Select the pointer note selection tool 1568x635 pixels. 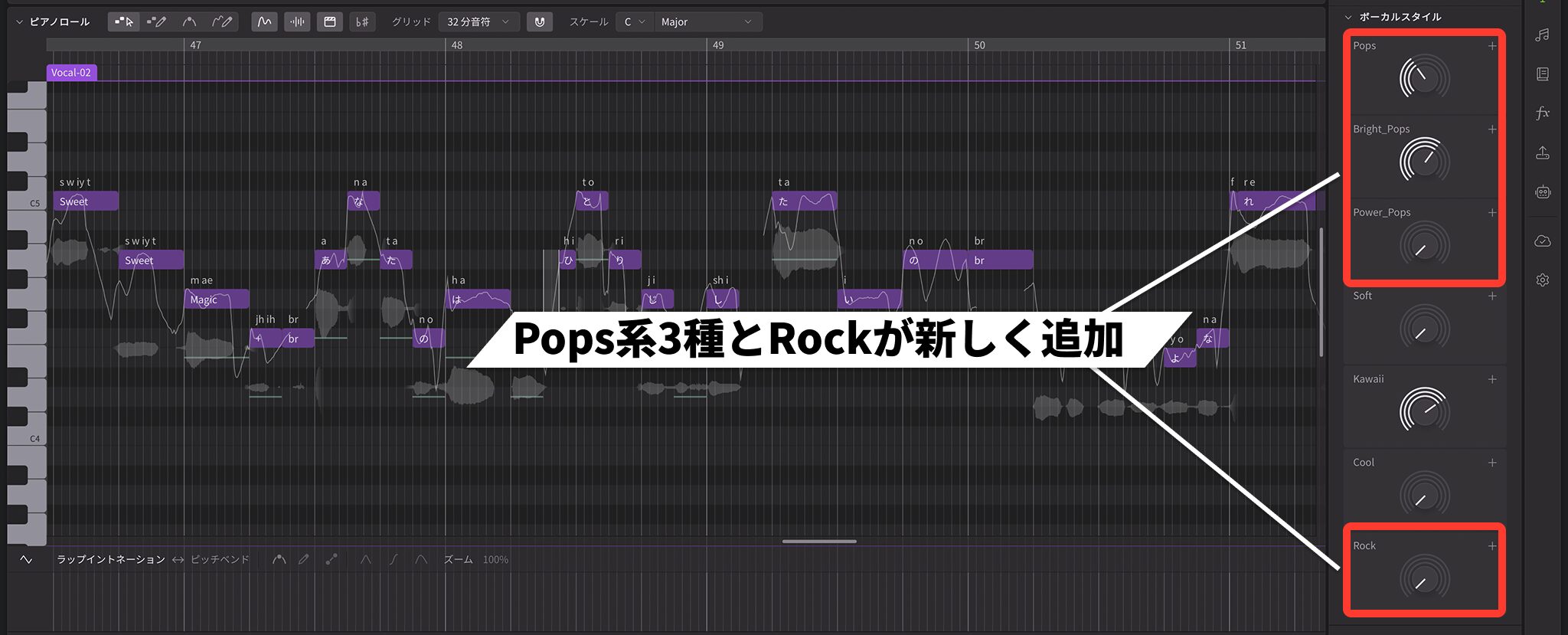point(124,21)
